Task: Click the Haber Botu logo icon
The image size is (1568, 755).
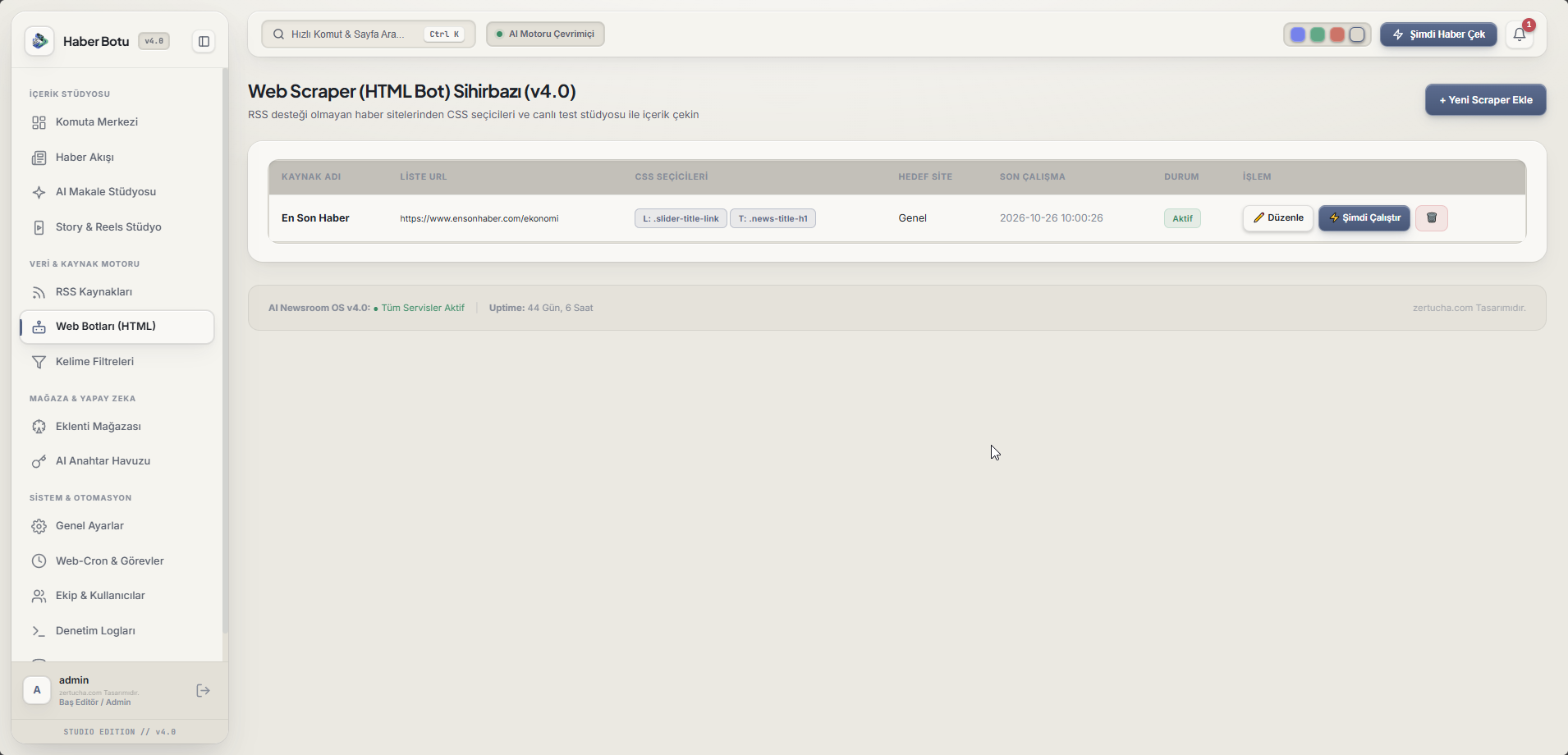Action: click(39, 41)
